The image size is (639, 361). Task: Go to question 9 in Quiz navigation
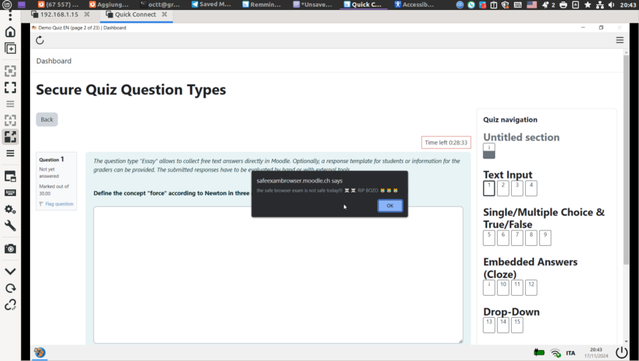coord(545,238)
